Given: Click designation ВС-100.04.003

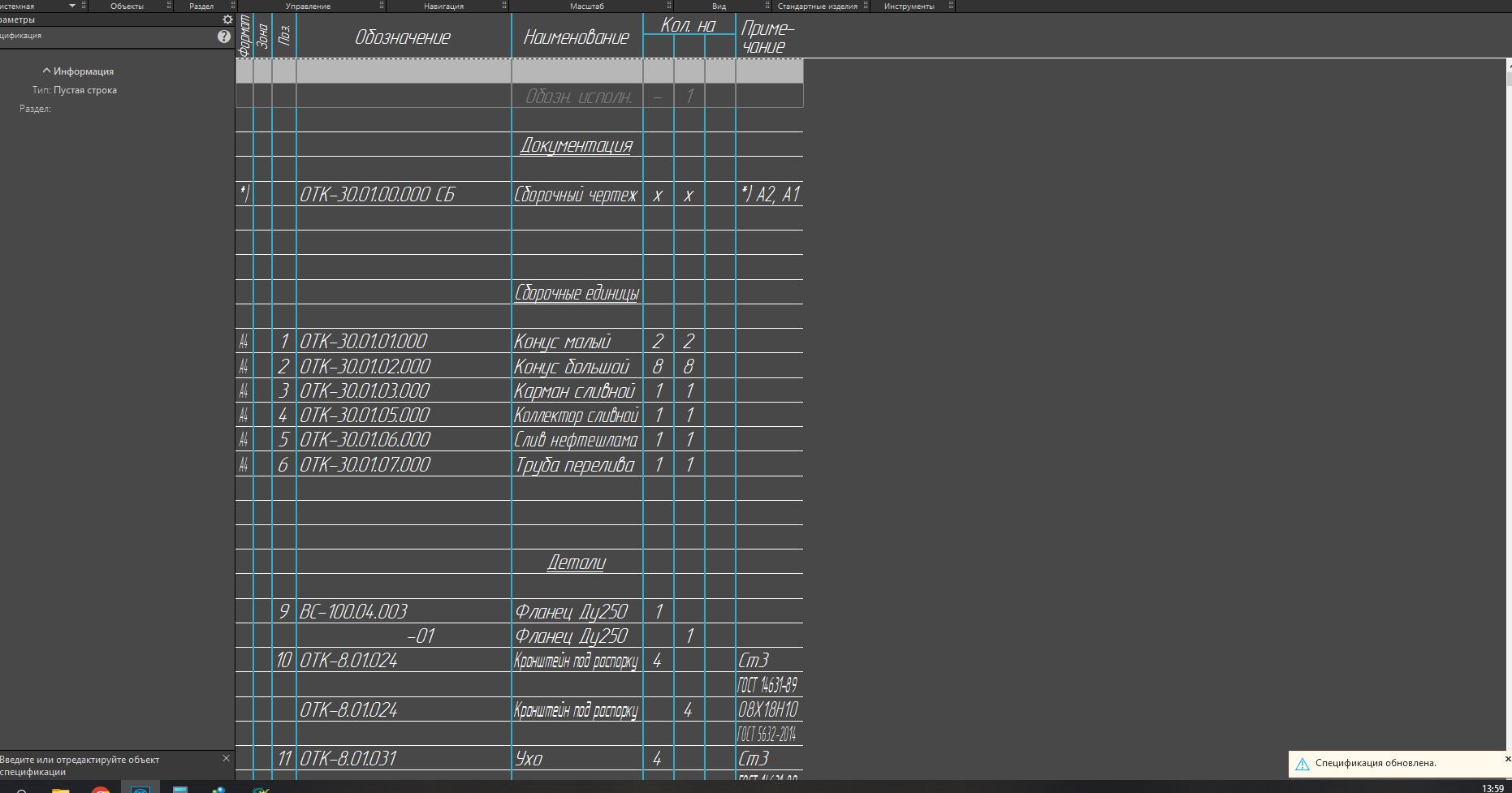Looking at the screenshot, I should click(353, 611).
